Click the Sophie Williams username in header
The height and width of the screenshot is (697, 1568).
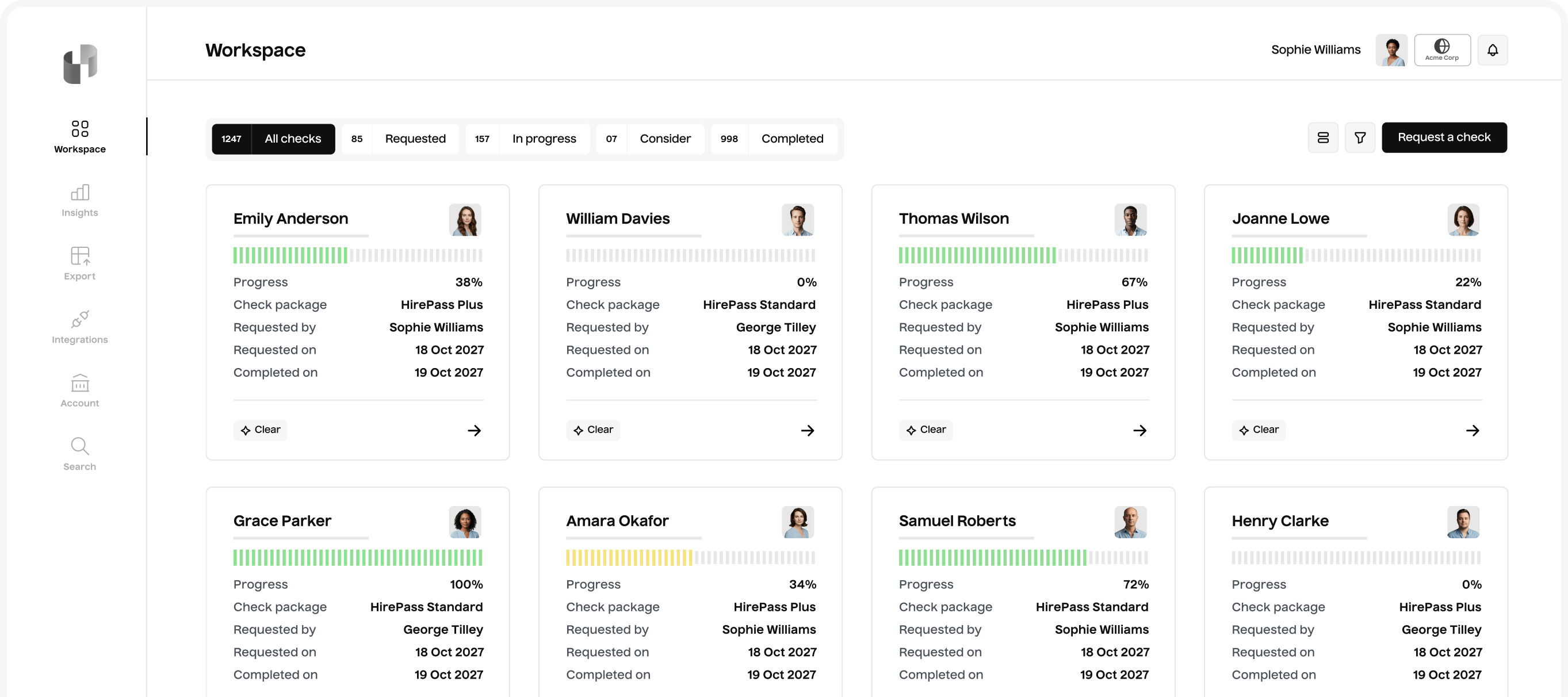coord(1316,50)
